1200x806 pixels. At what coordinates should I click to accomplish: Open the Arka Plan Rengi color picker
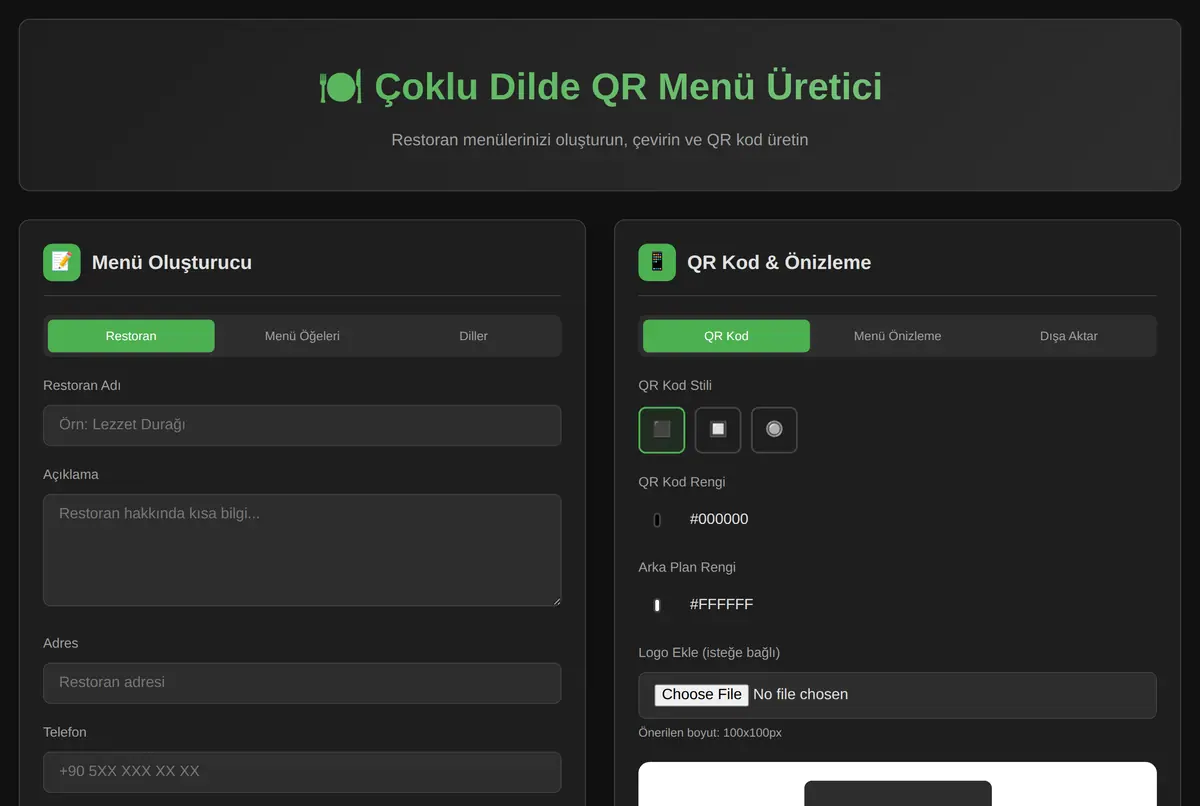pyautogui.click(x=657, y=605)
